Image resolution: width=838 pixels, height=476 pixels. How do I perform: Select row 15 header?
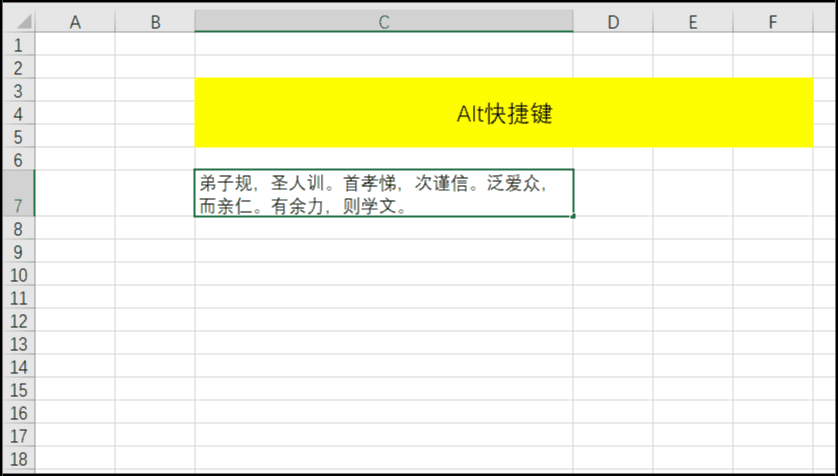[x=19, y=390]
